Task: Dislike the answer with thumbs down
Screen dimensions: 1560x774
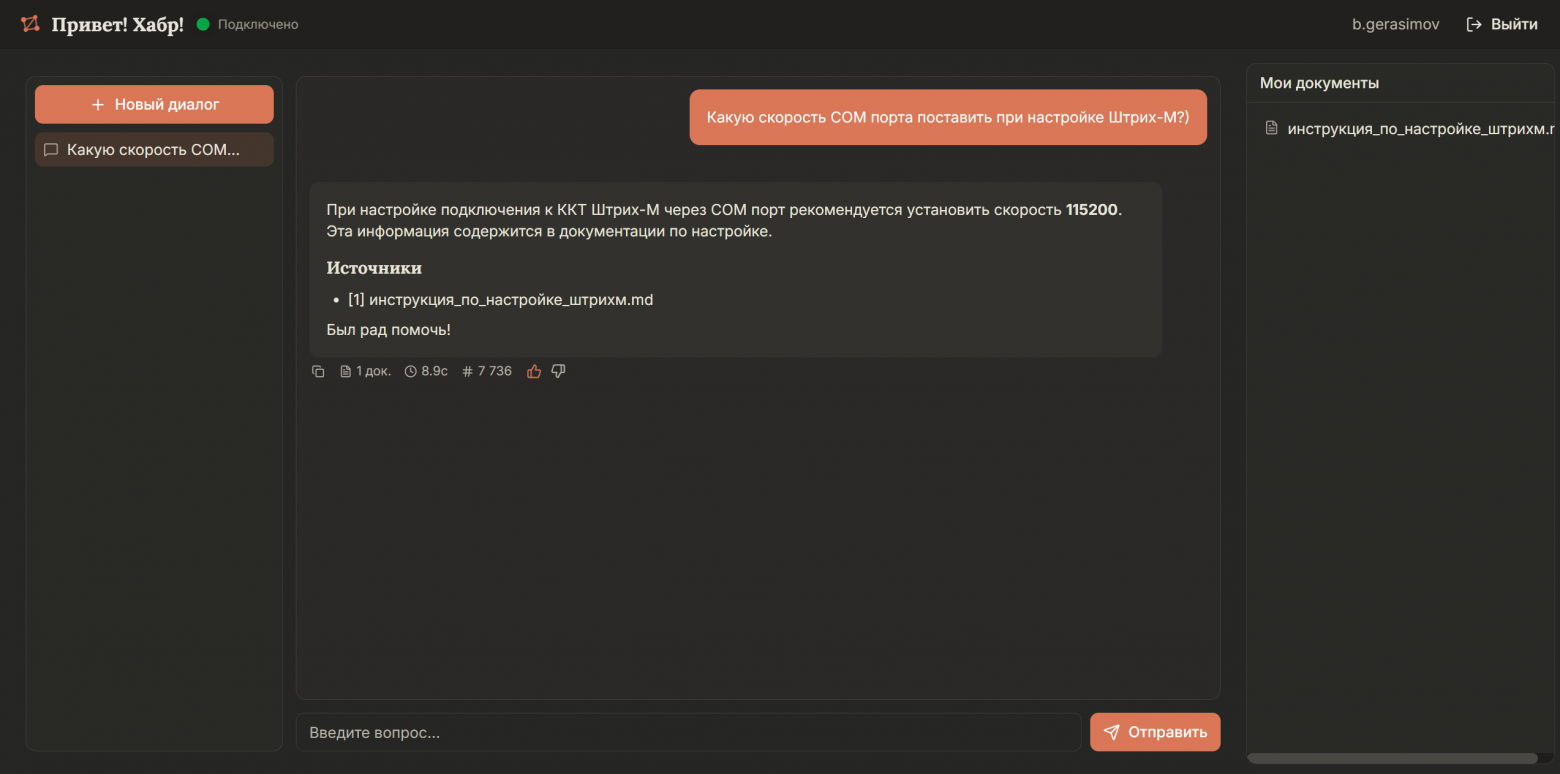Action: (x=559, y=371)
